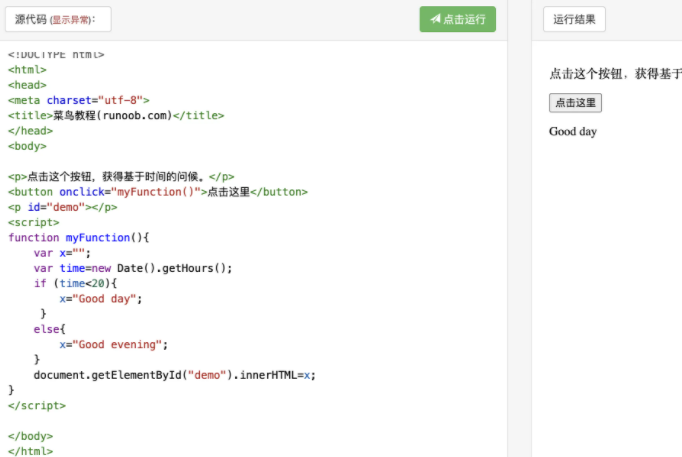Image resolution: width=682 pixels, height=457 pixels.
Task: Click the opening <body> tag line
Action: click(x=27, y=146)
